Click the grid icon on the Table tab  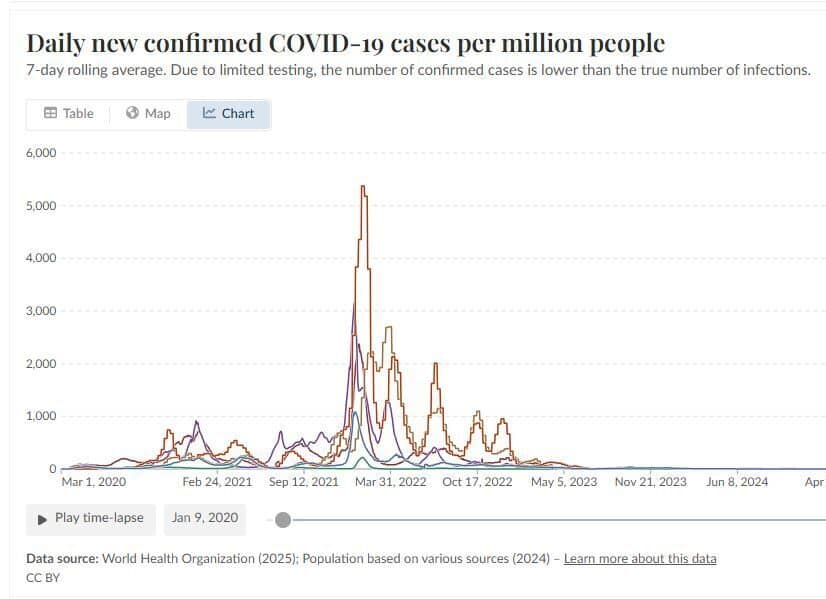pyautogui.click(x=50, y=113)
